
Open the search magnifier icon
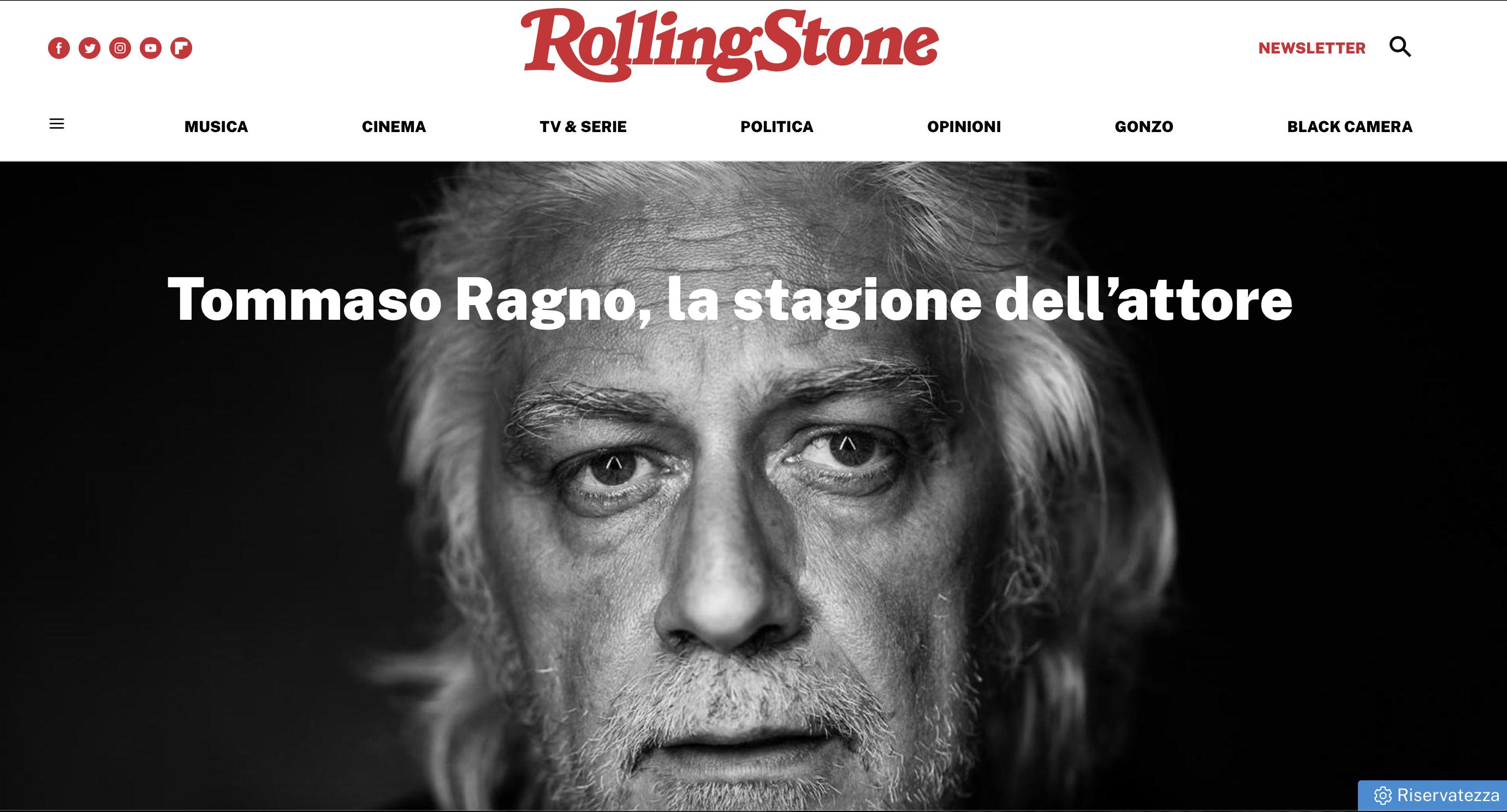(1400, 47)
